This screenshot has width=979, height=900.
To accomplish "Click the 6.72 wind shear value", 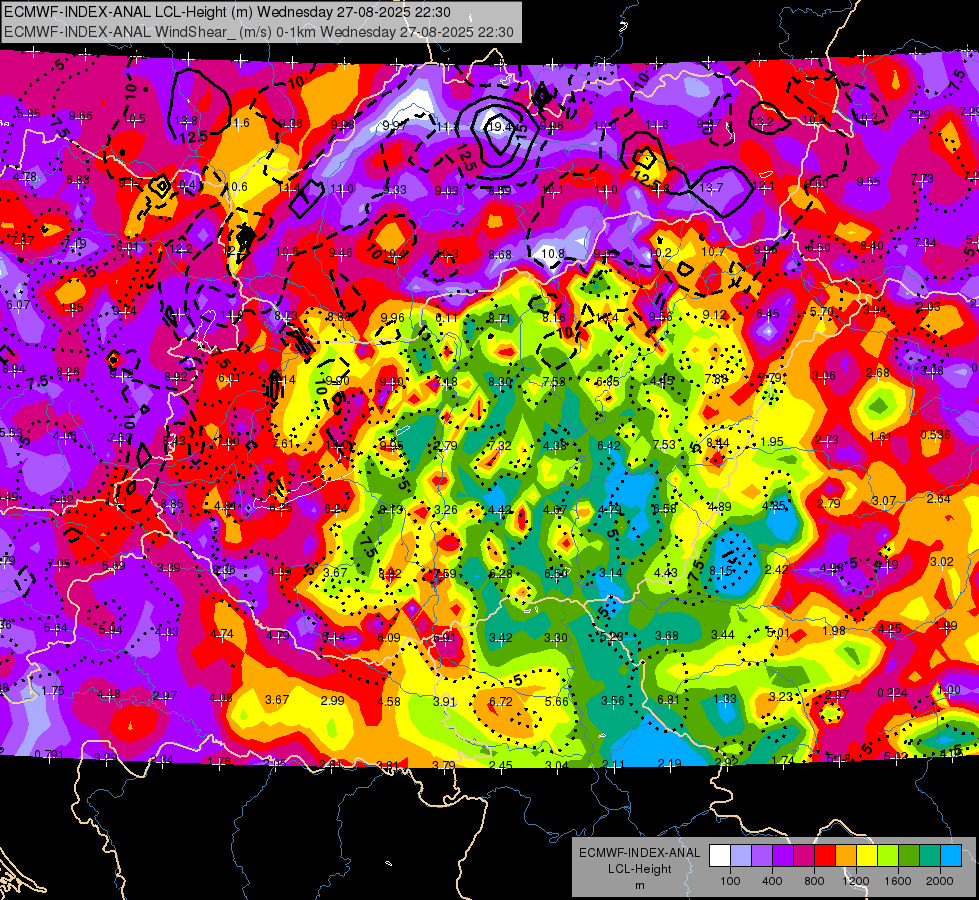I will [501, 701].
